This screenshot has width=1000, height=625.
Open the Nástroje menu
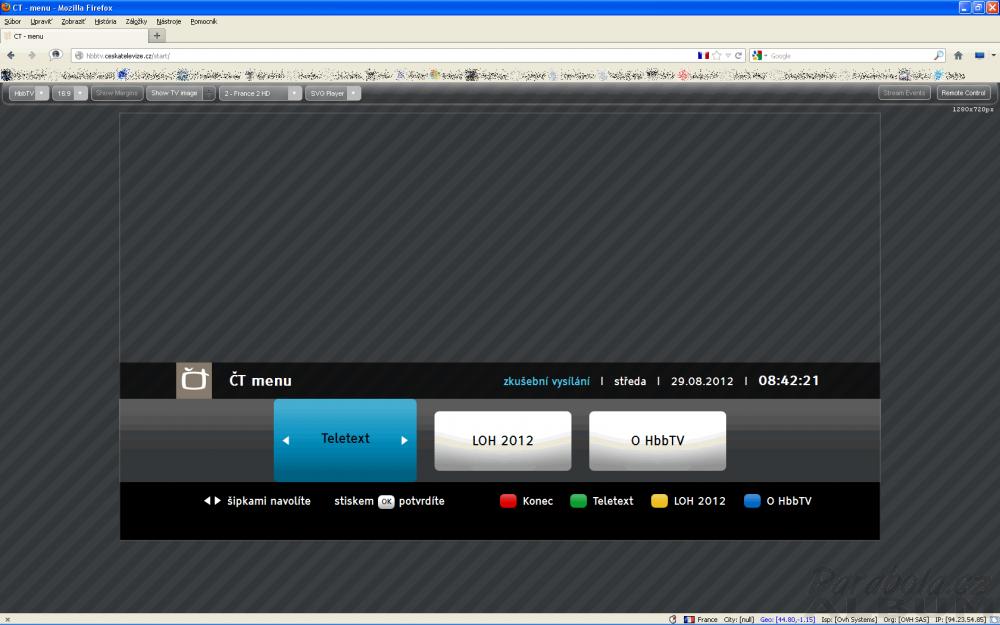169,21
